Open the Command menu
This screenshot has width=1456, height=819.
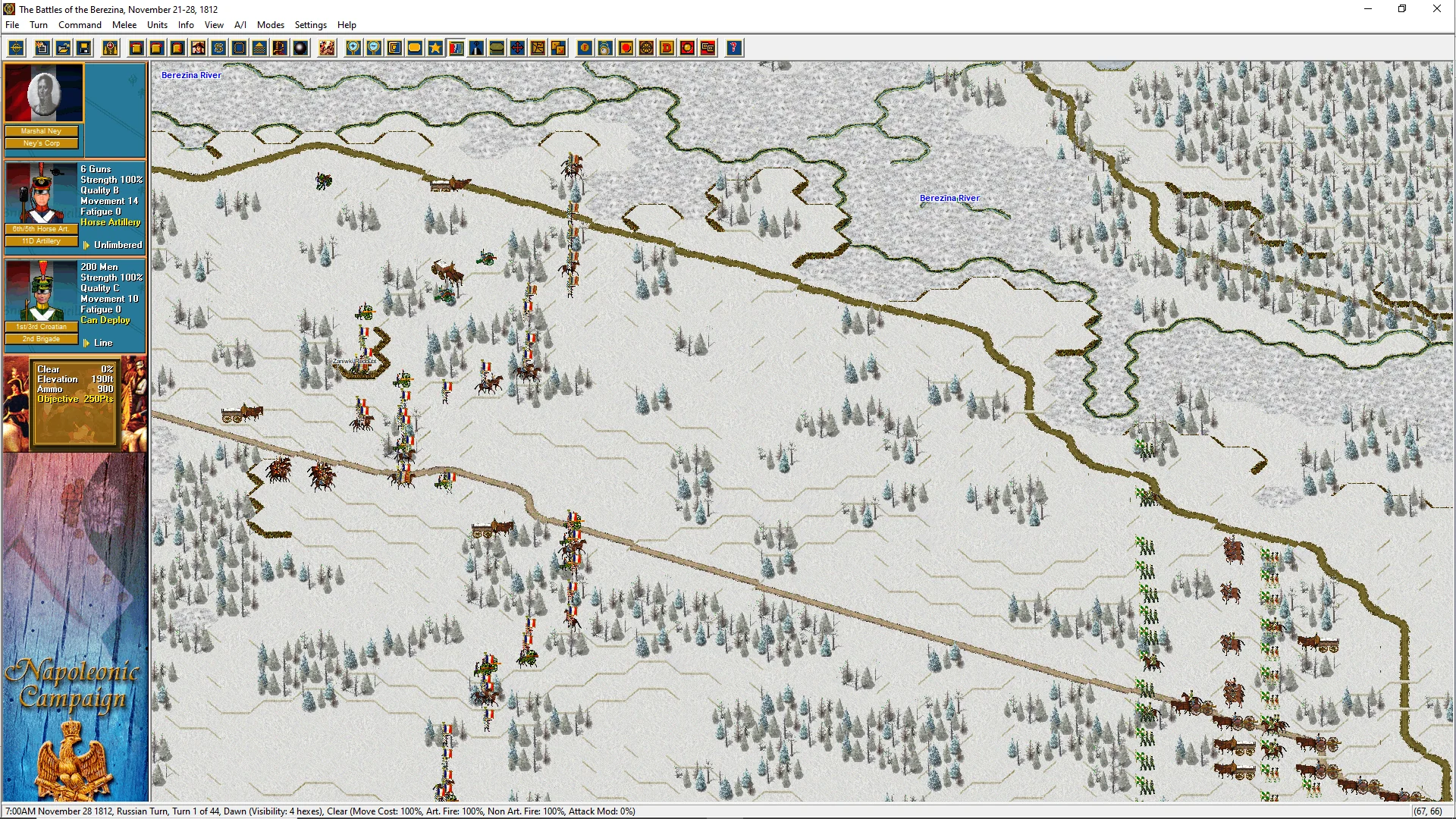tap(80, 25)
